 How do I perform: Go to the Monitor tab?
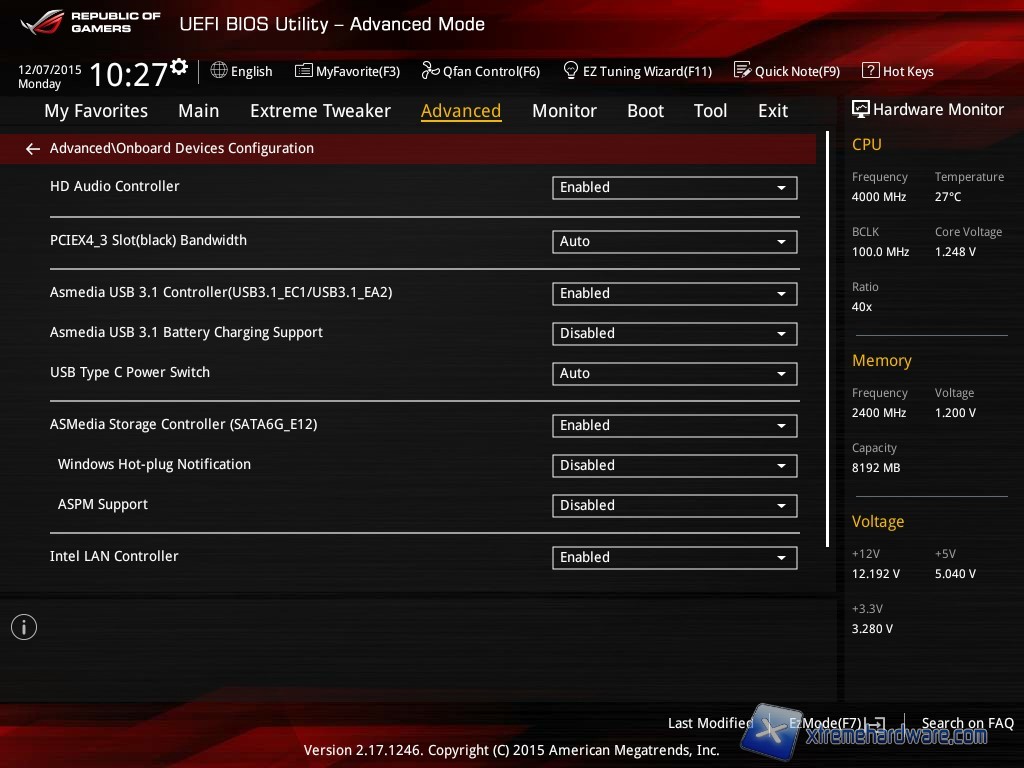click(564, 111)
